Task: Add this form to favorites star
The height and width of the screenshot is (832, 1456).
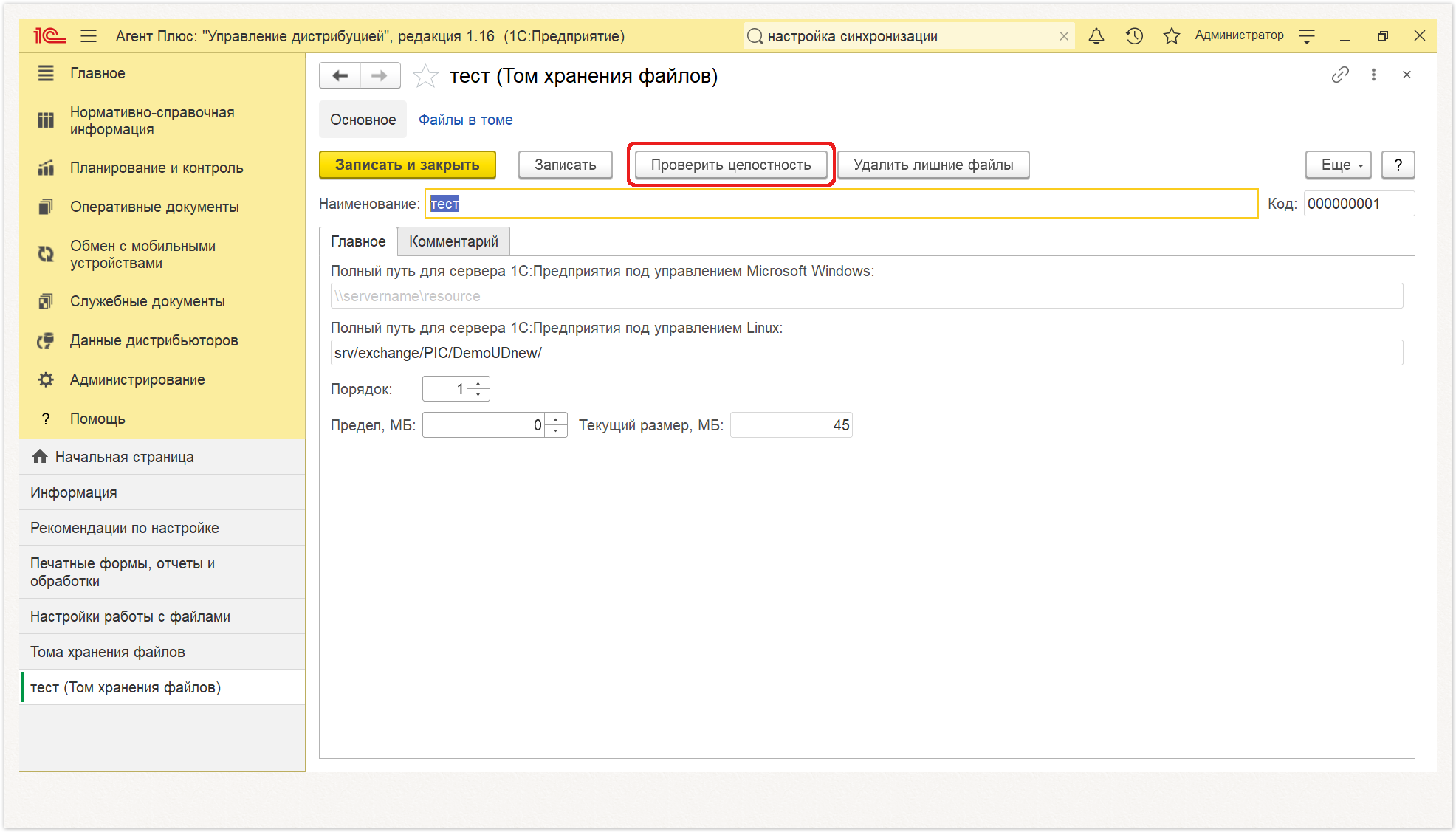Action: (x=425, y=75)
